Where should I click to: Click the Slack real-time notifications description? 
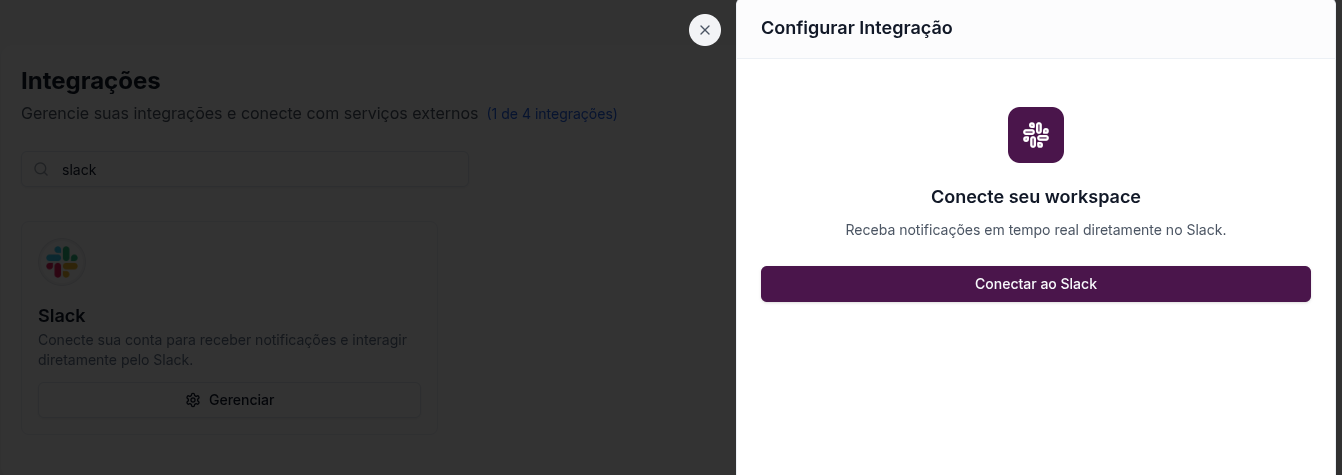pyautogui.click(x=1035, y=230)
